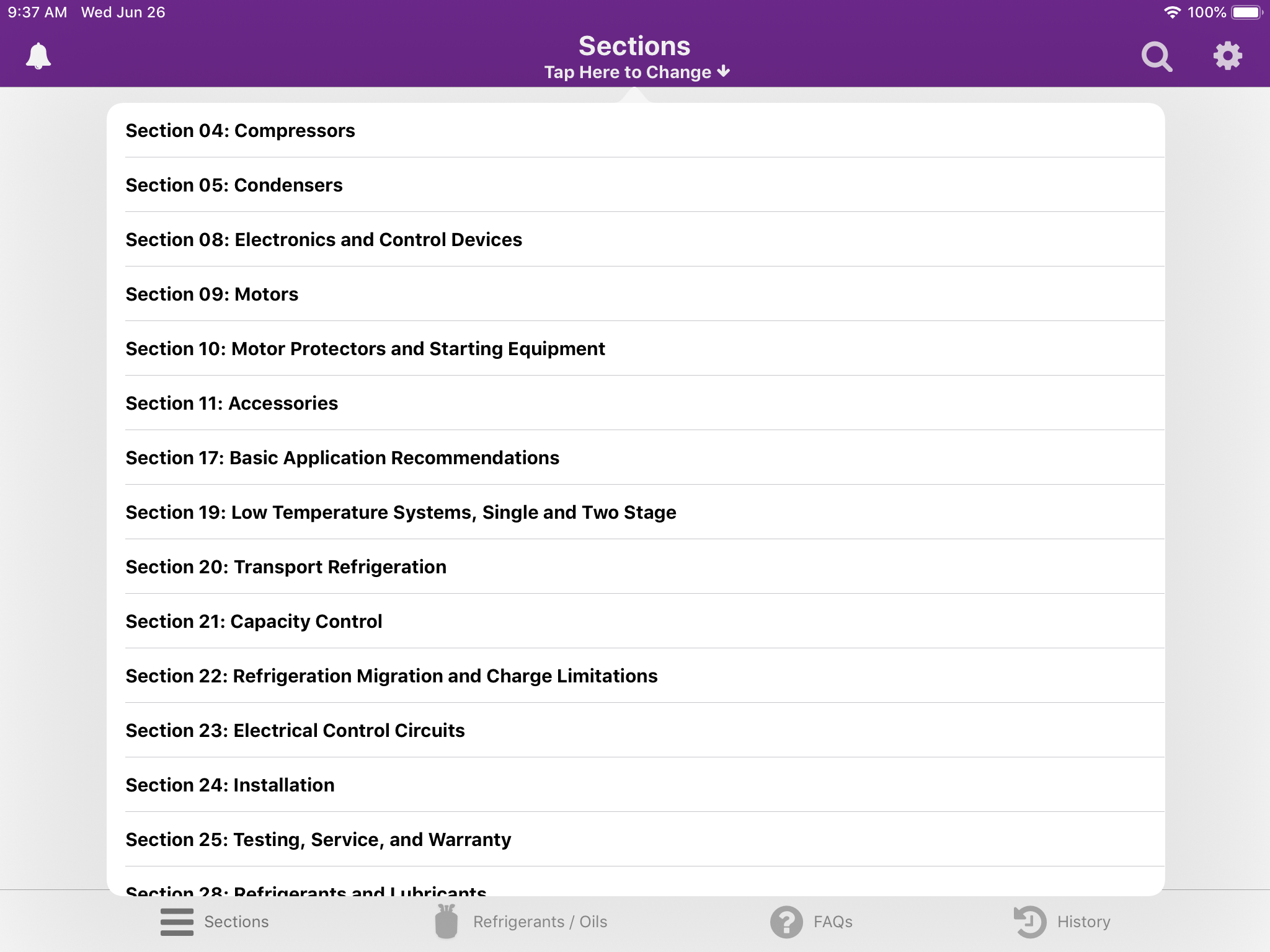Image resolution: width=1270 pixels, height=952 pixels.
Task: Open the FAQs question mark icon
Action: click(786, 922)
